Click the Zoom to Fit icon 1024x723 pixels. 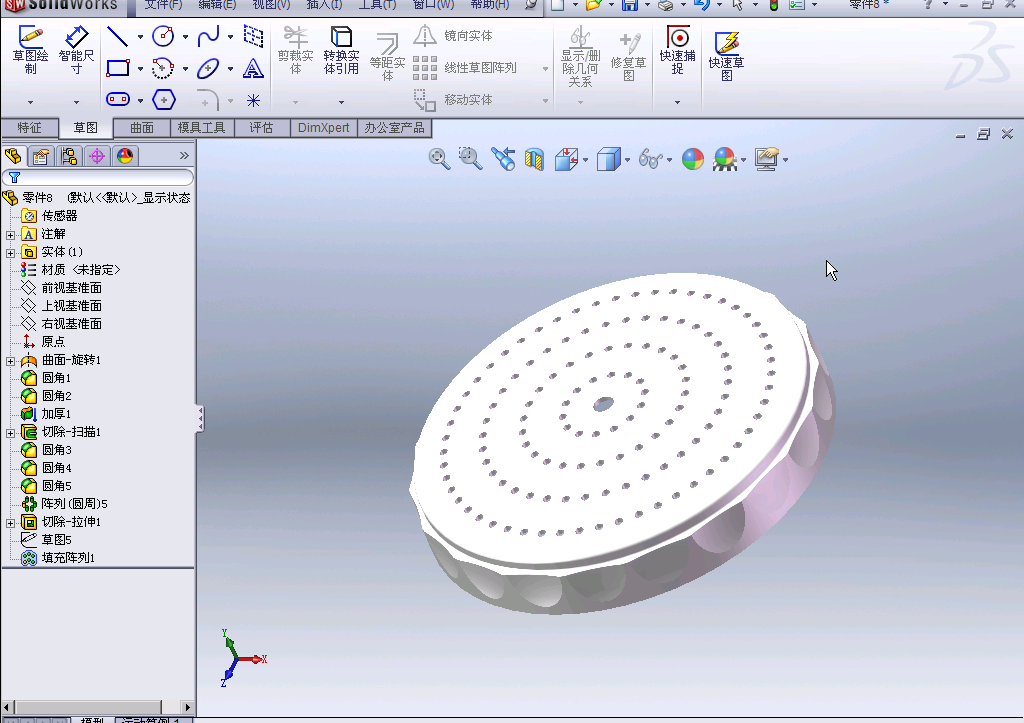coord(439,159)
